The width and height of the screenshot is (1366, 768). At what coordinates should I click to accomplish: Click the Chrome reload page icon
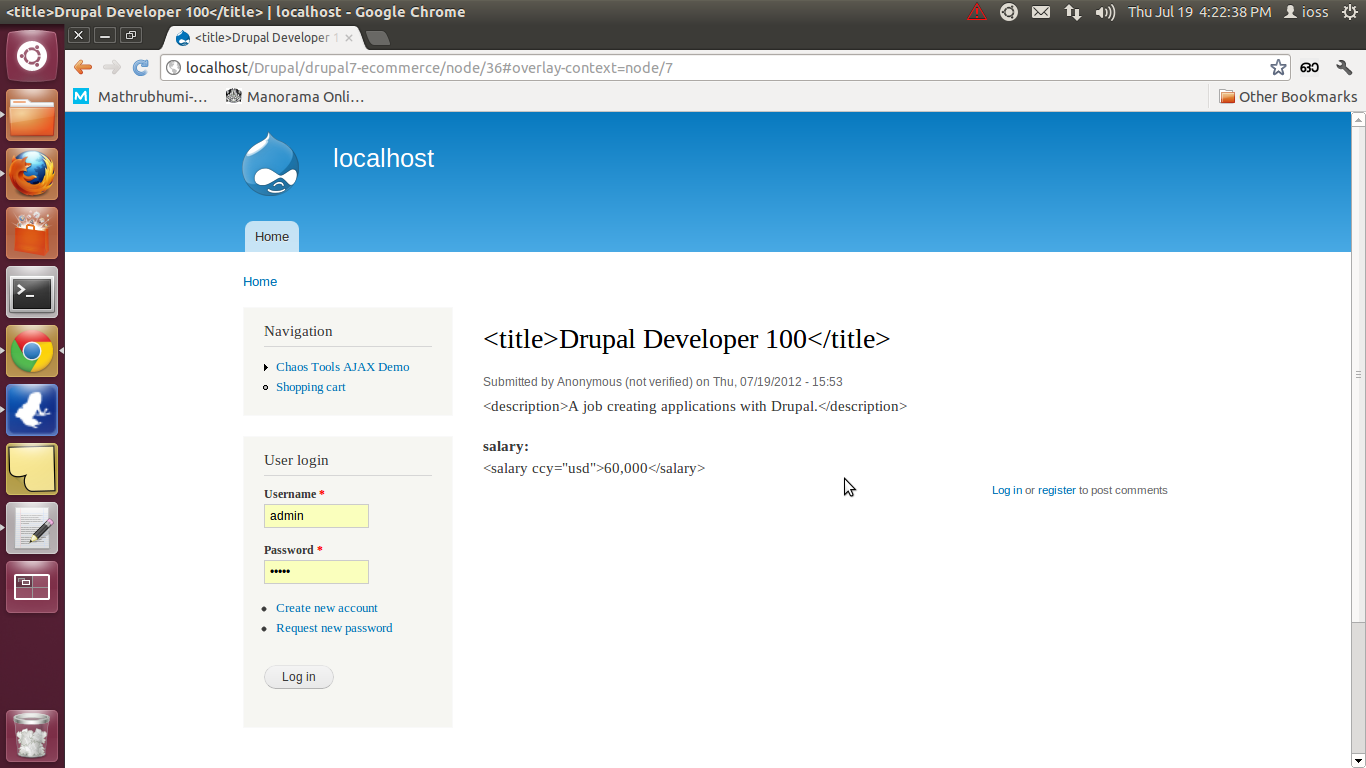[141, 67]
